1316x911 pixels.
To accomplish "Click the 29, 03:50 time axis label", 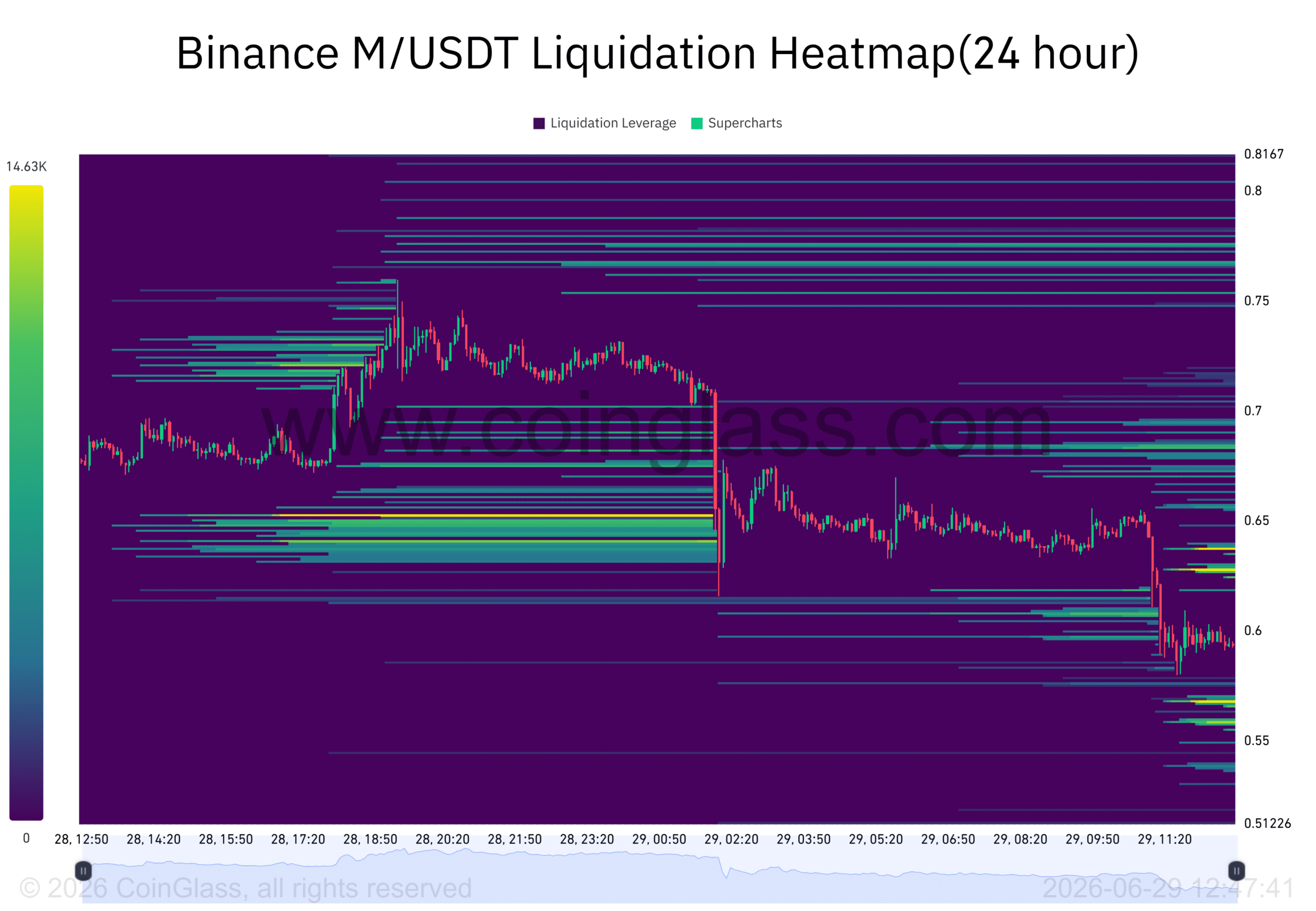I will pyautogui.click(x=803, y=839).
